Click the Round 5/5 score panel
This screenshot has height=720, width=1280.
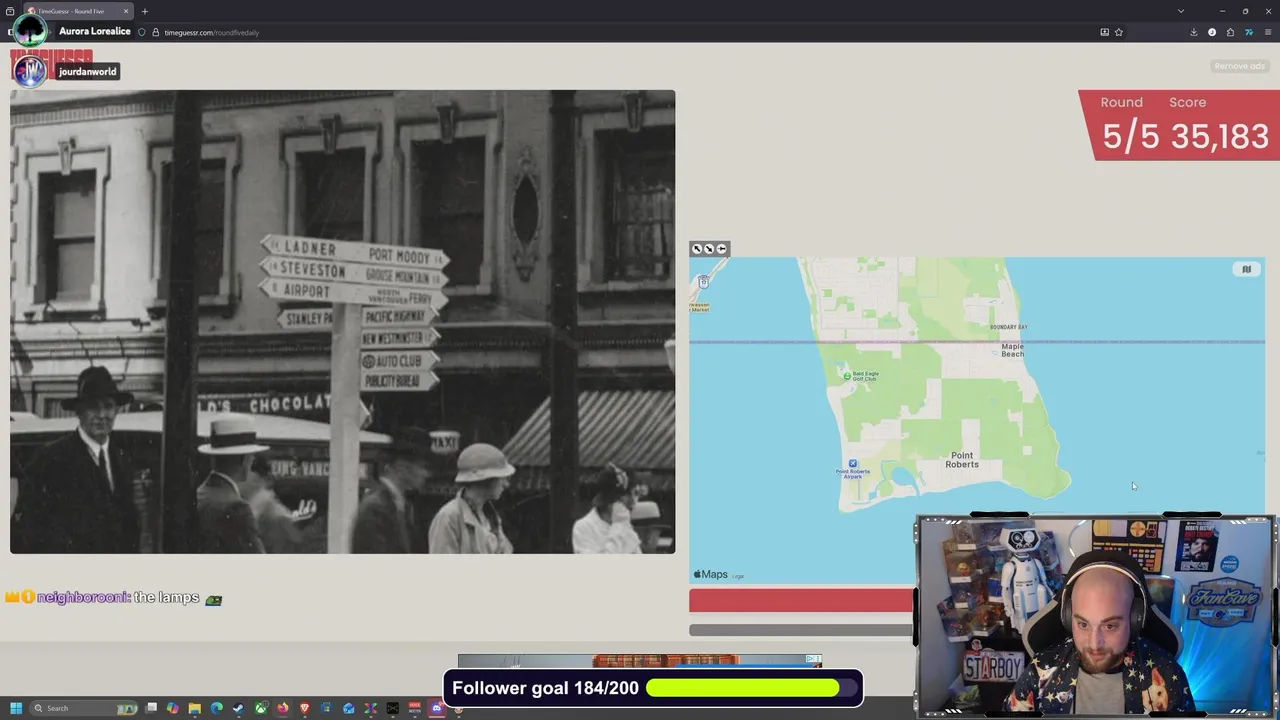coord(1179,125)
